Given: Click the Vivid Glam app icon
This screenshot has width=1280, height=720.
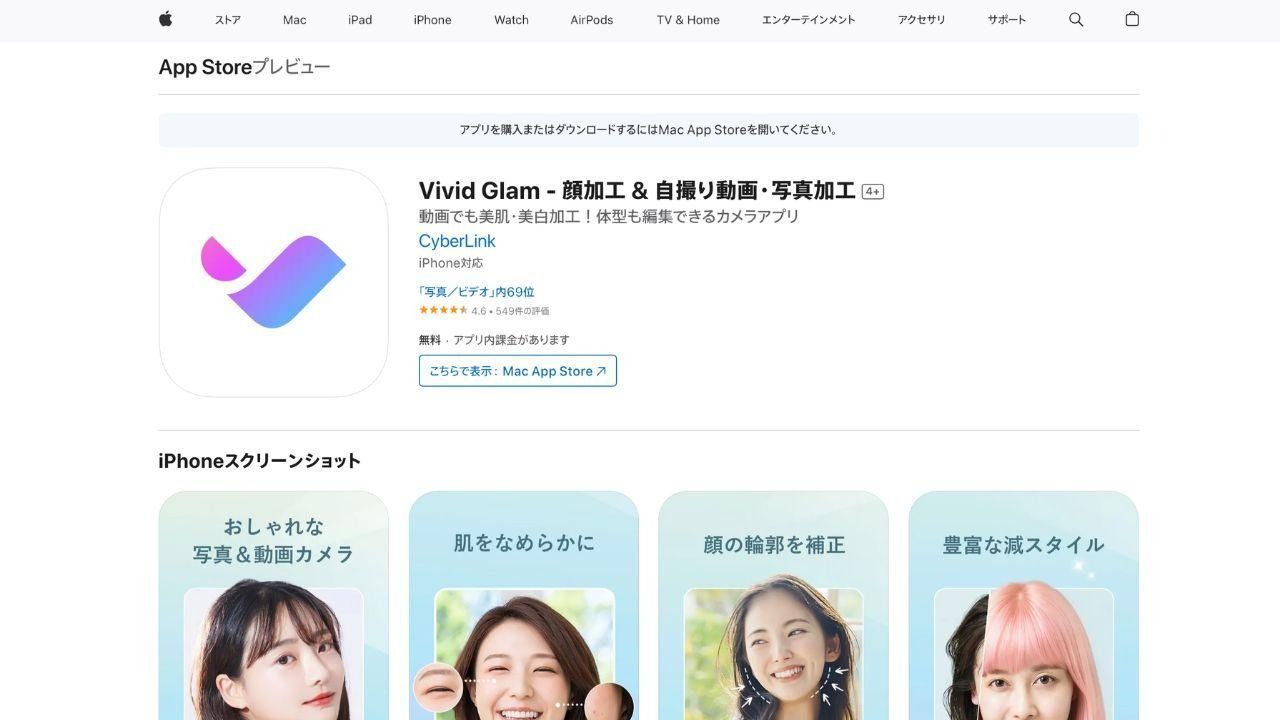Looking at the screenshot, I should pos(274,282).
